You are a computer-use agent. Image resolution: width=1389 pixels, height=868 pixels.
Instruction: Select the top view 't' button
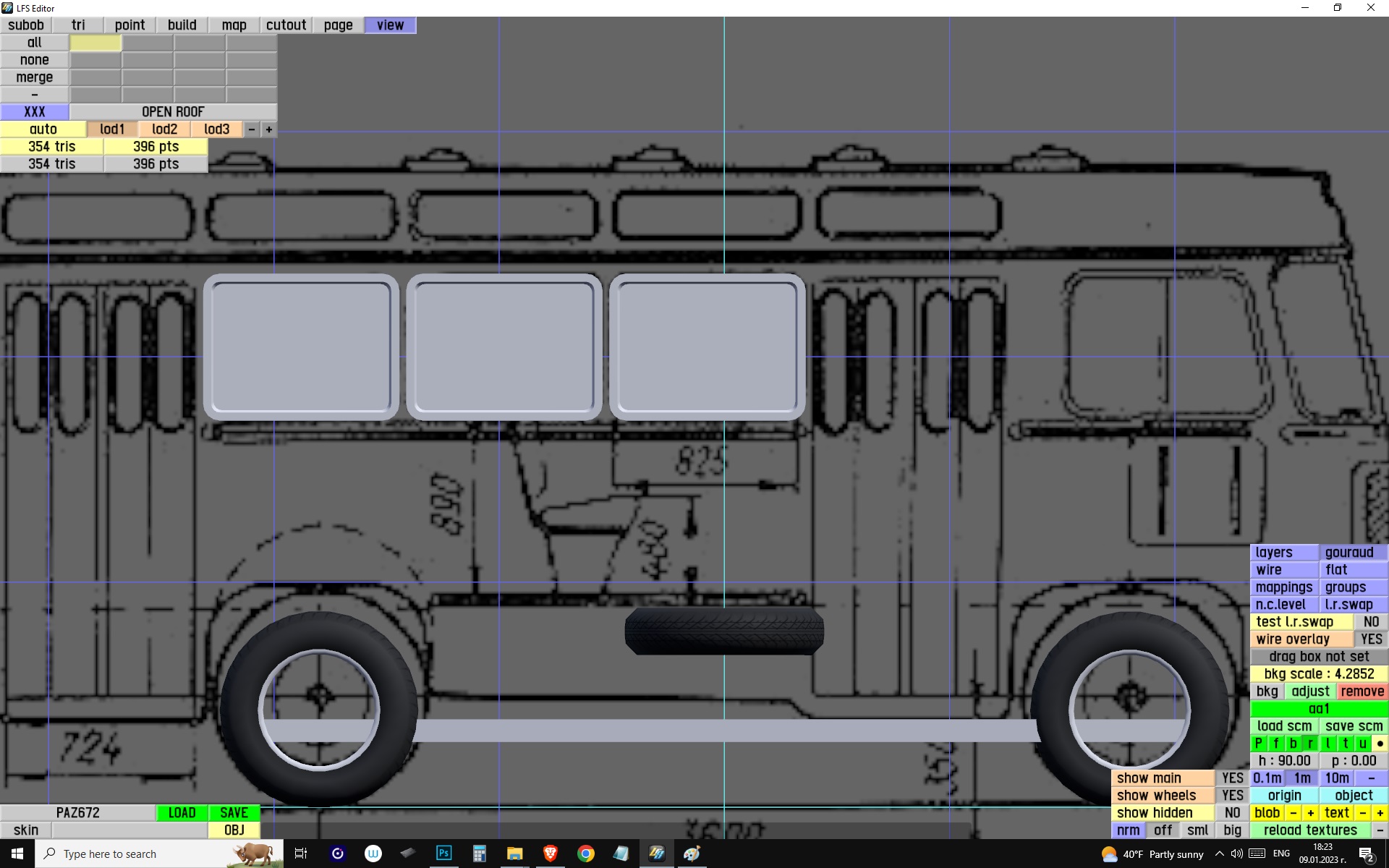(1345, 743)
